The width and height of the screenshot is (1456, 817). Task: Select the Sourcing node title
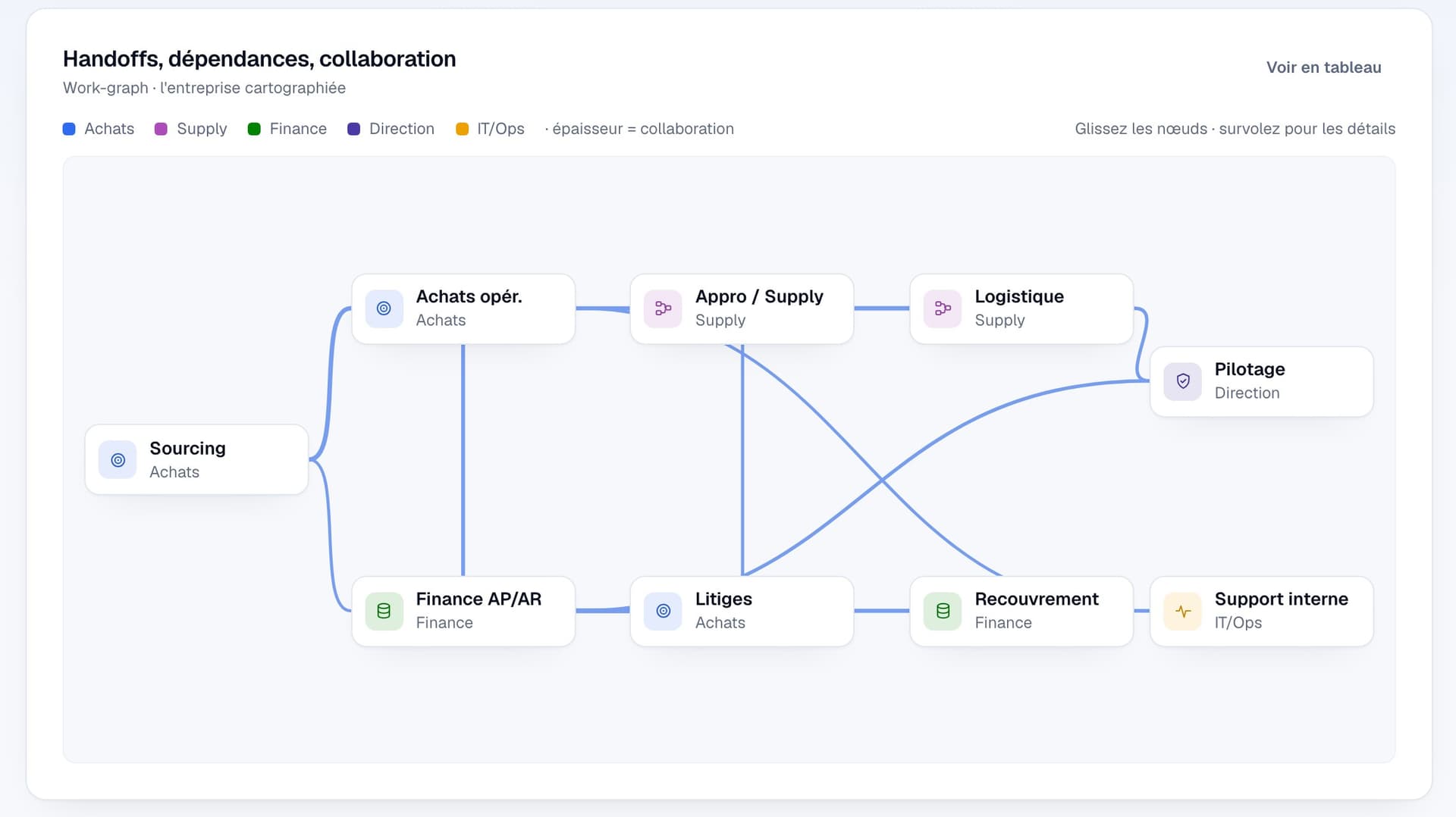(187, 448)
